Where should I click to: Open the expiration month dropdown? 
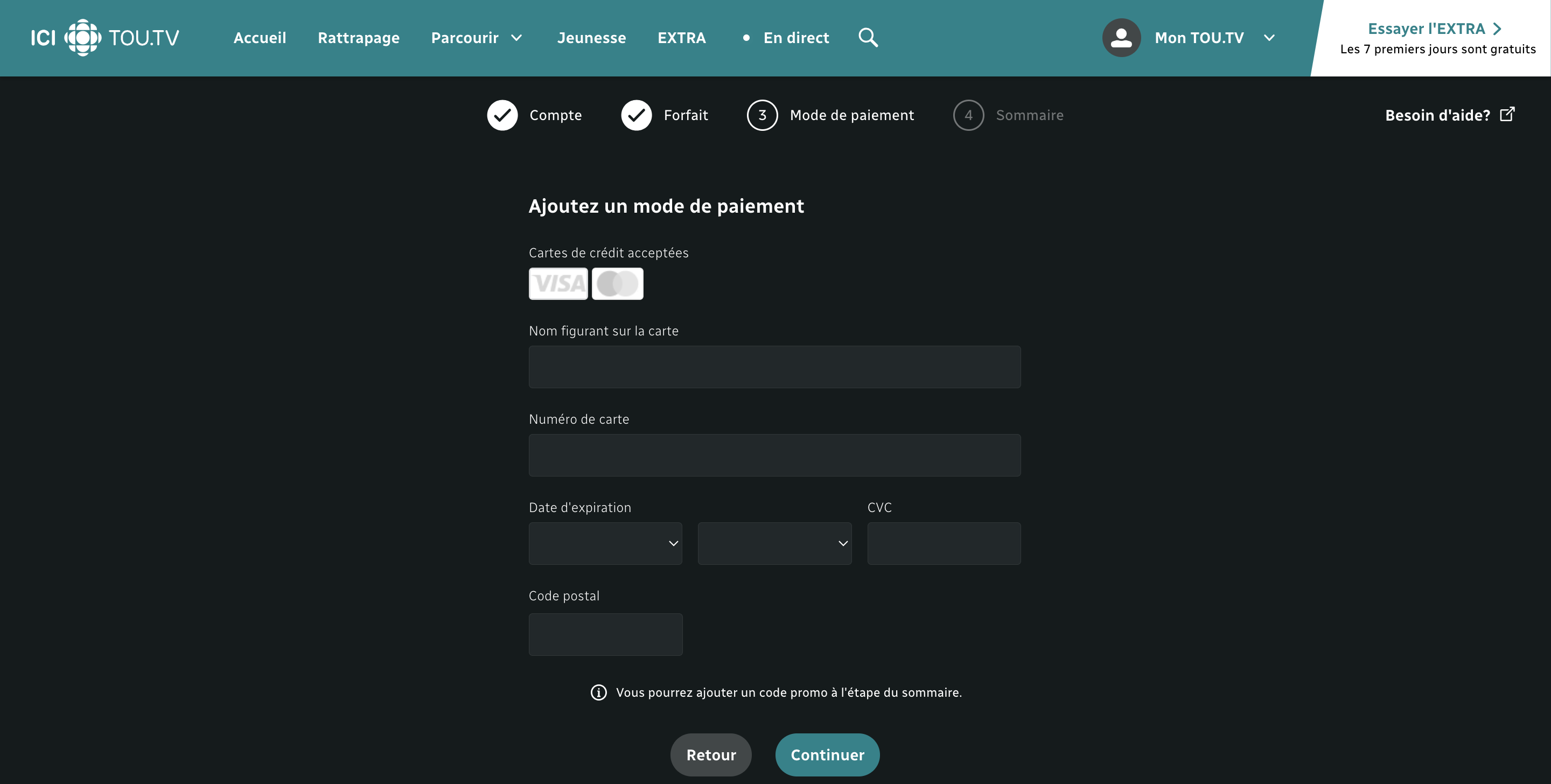click(605, 543)
